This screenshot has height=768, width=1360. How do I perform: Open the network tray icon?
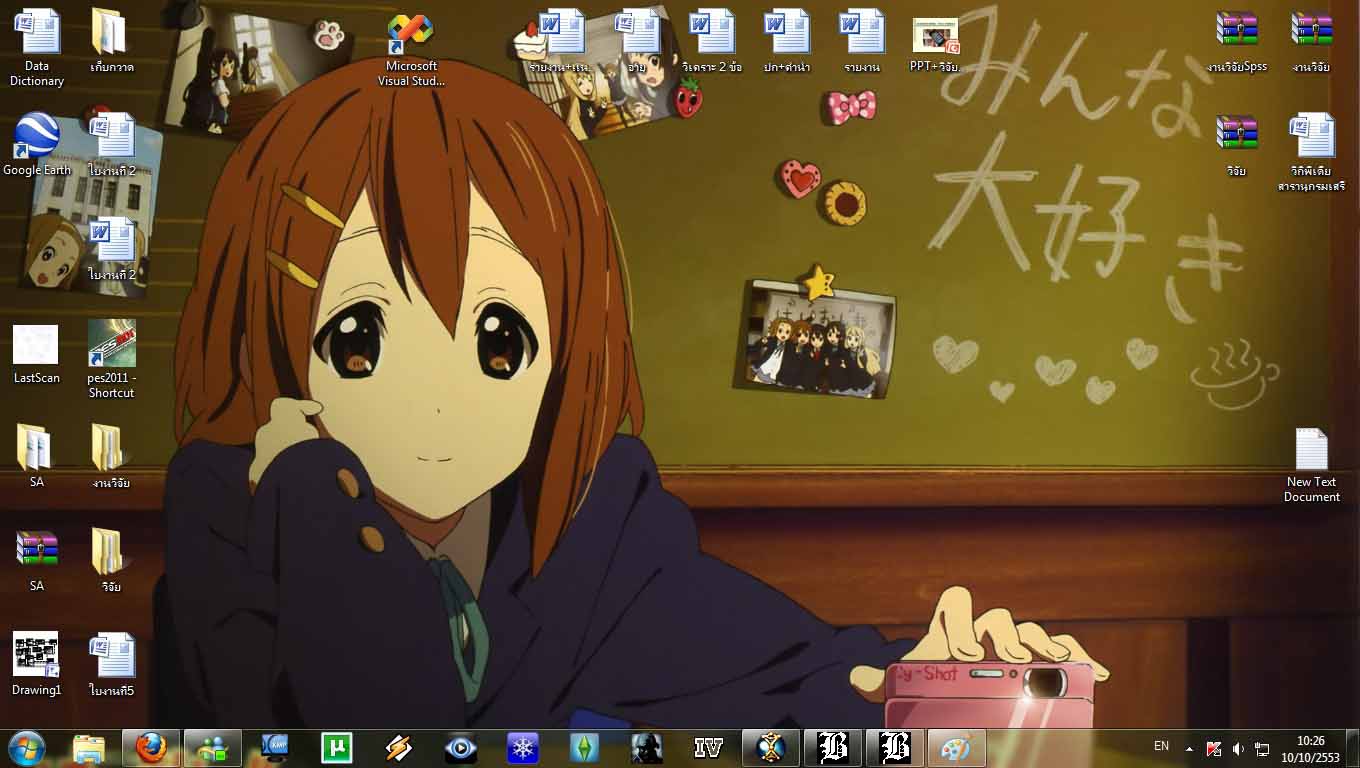[x=1263, y=748]
